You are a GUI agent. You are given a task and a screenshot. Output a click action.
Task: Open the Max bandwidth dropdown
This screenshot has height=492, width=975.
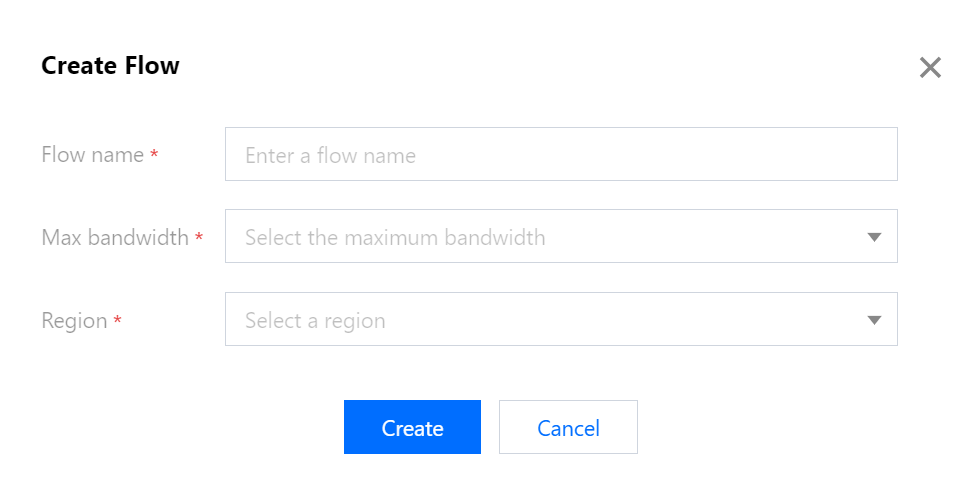click(x=560, y=237)
